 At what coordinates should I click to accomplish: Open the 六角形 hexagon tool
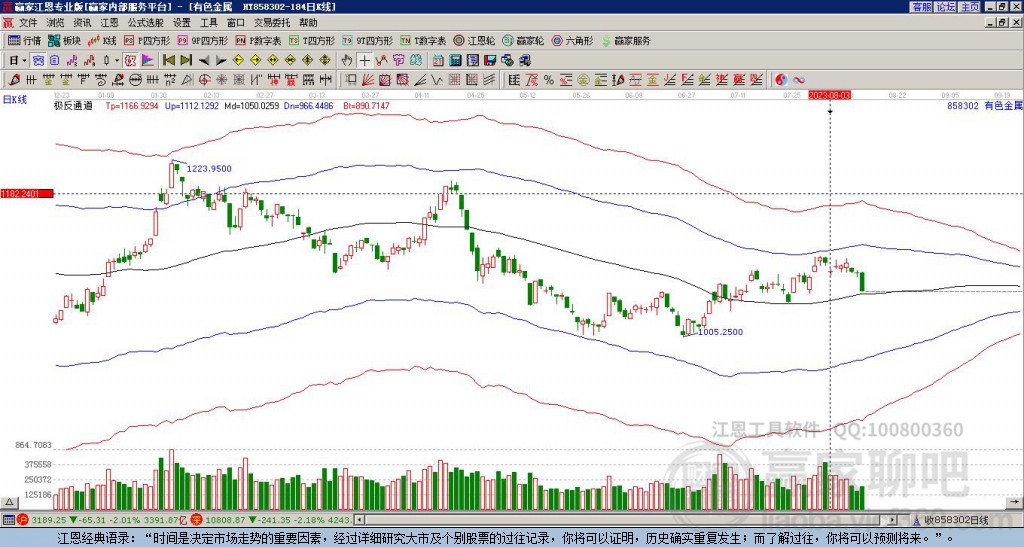[573, 40]
